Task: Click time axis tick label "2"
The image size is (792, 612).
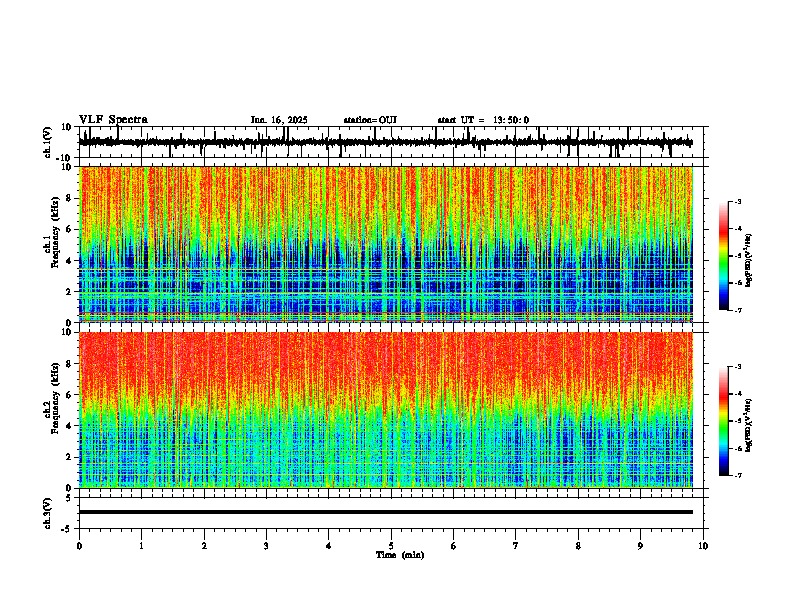Action: (204, 546)
